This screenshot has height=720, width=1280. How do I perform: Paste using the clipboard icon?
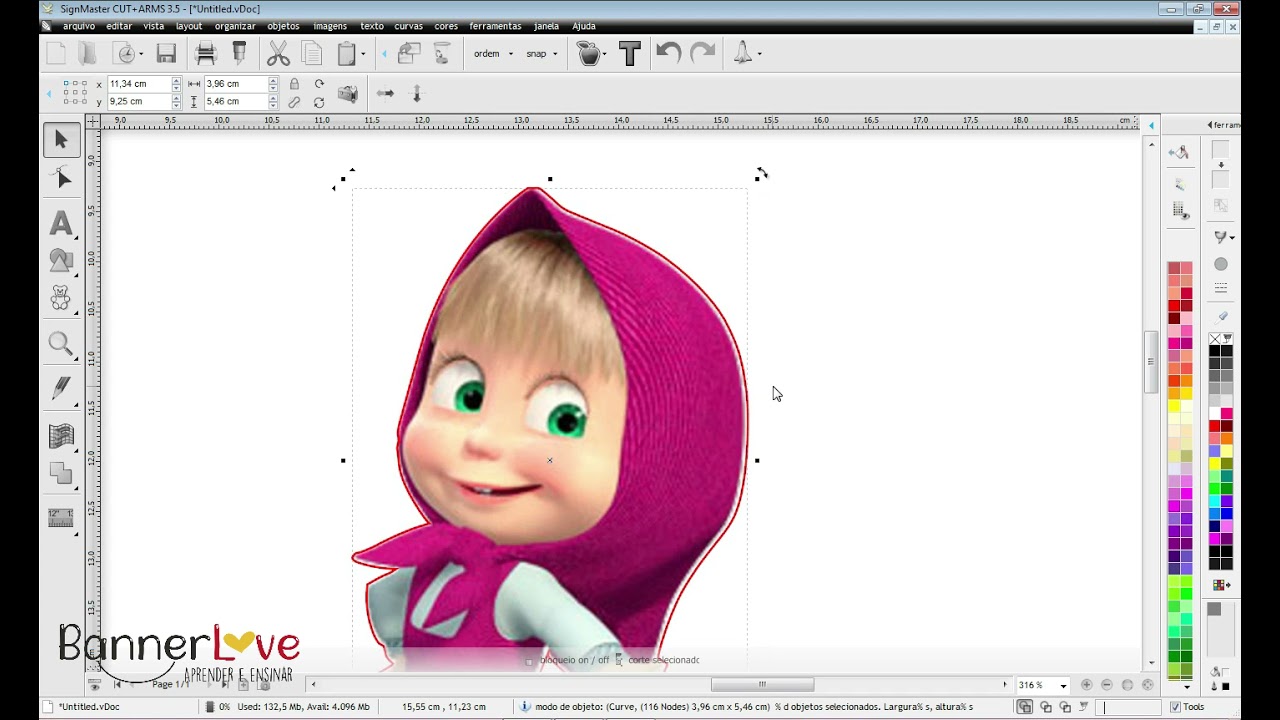click(346, 54)
